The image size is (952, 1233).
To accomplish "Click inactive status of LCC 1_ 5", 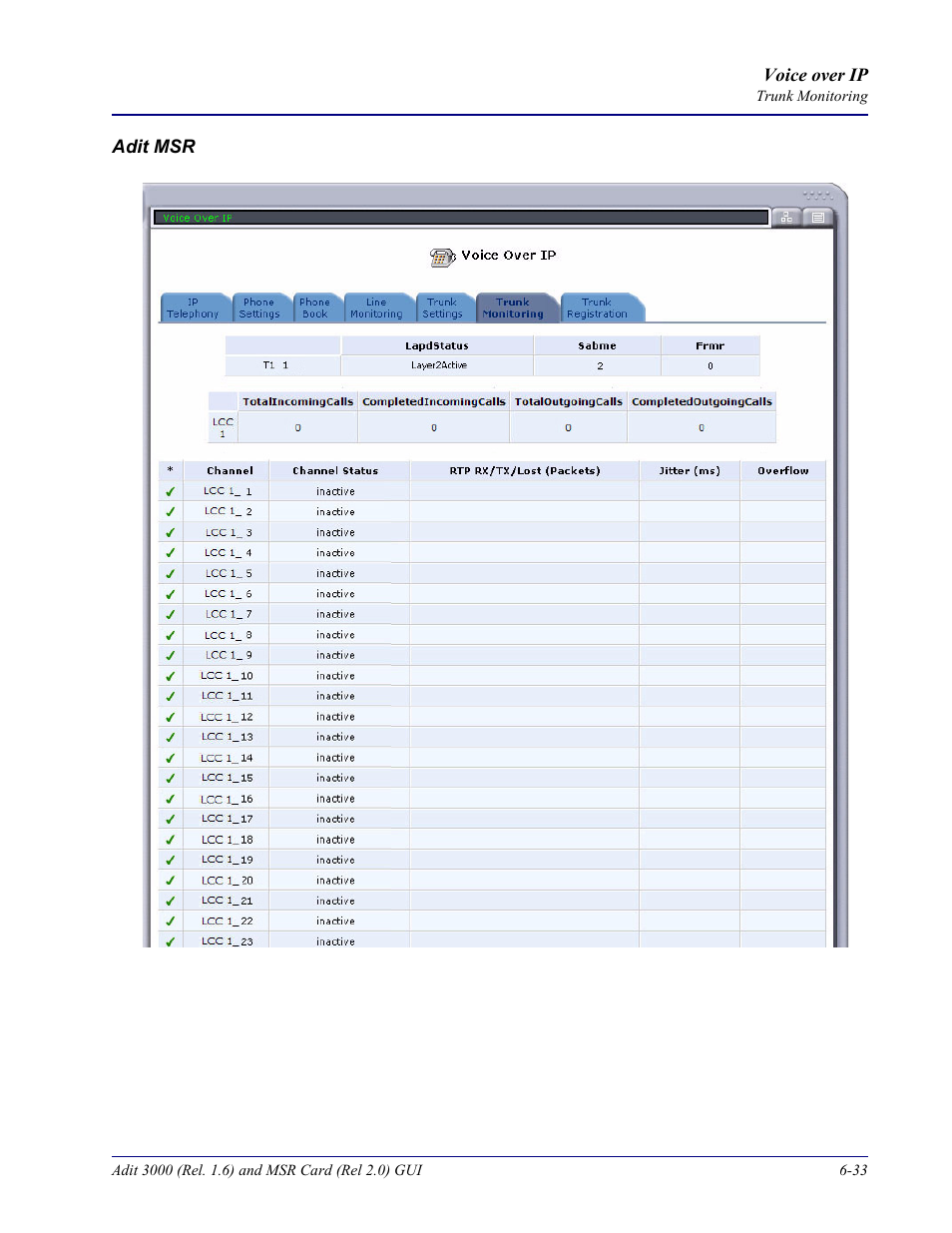I will point(335,573).
